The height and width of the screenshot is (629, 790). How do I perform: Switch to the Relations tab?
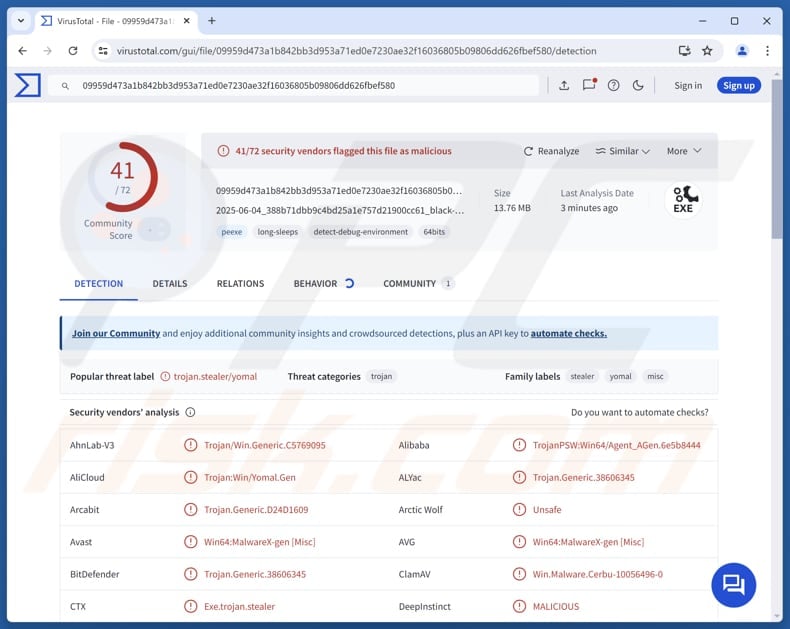coord(240,284)
